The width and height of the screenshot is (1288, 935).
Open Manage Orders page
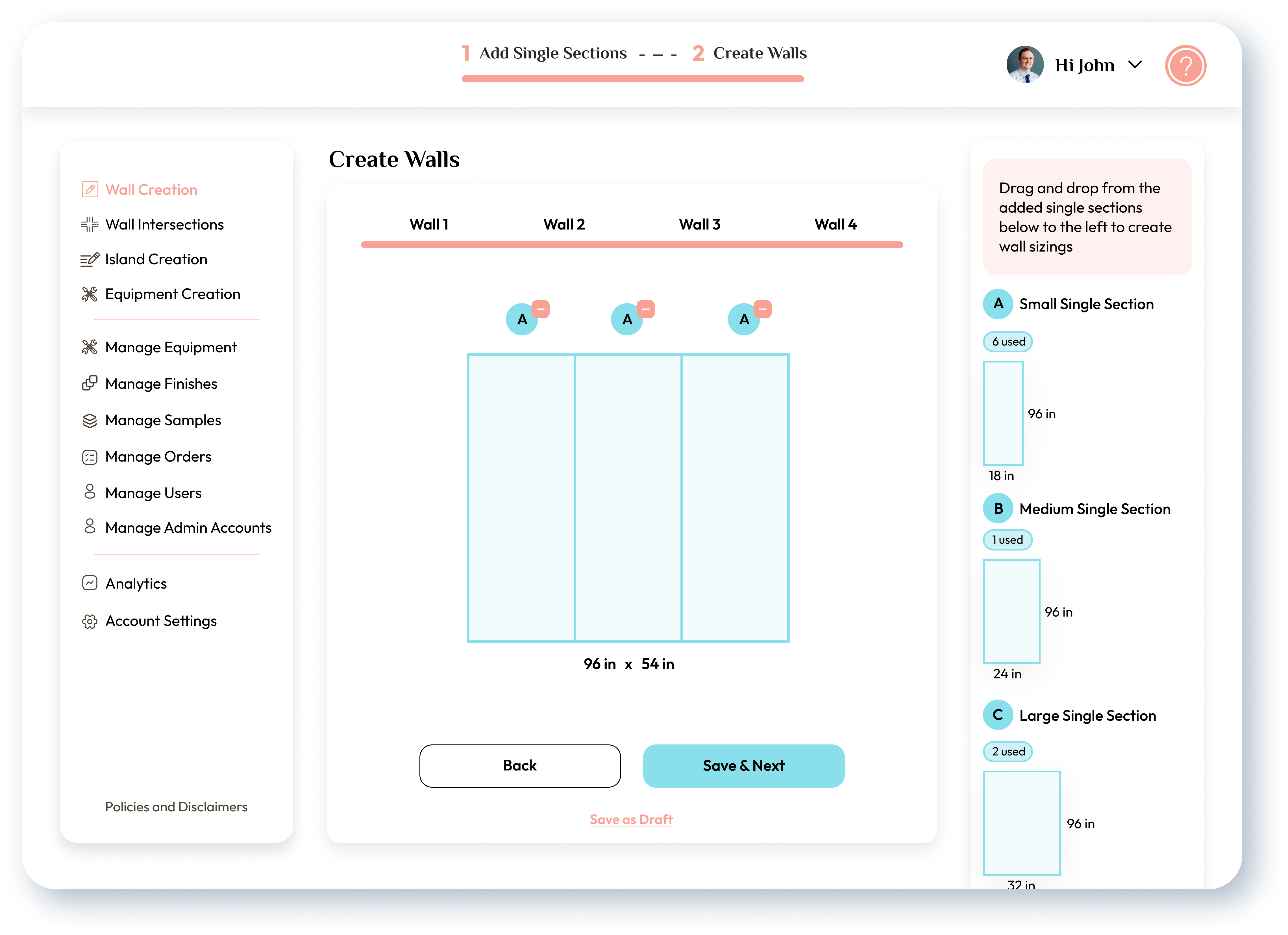[x=158, y=457]
